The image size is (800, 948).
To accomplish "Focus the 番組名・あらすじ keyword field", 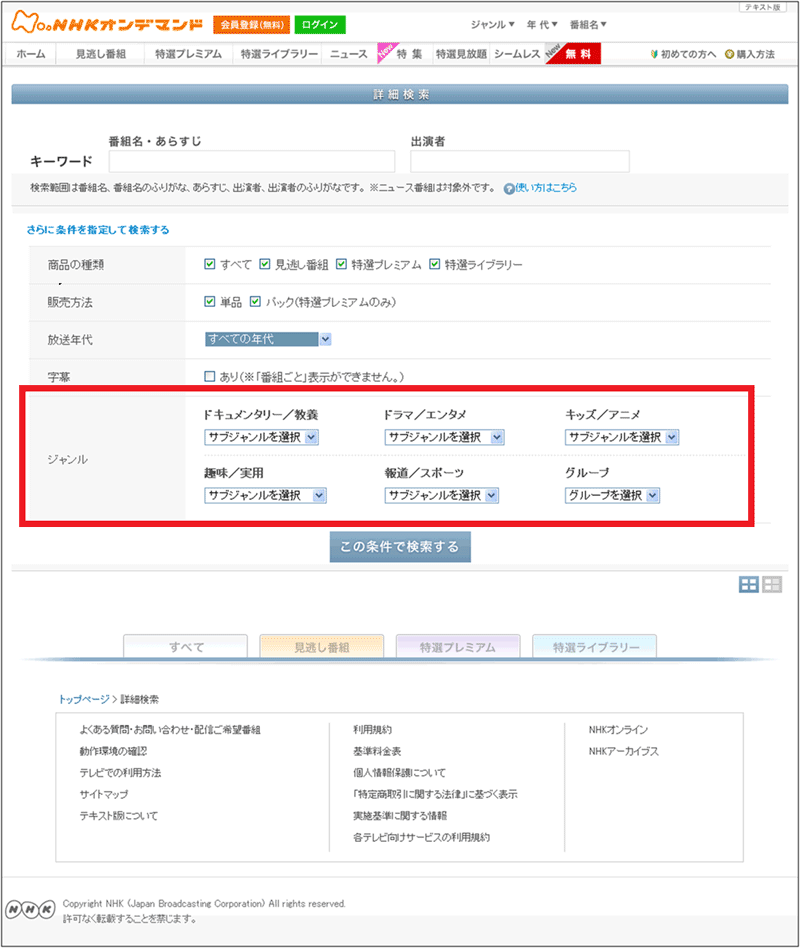I will [252, 161].
